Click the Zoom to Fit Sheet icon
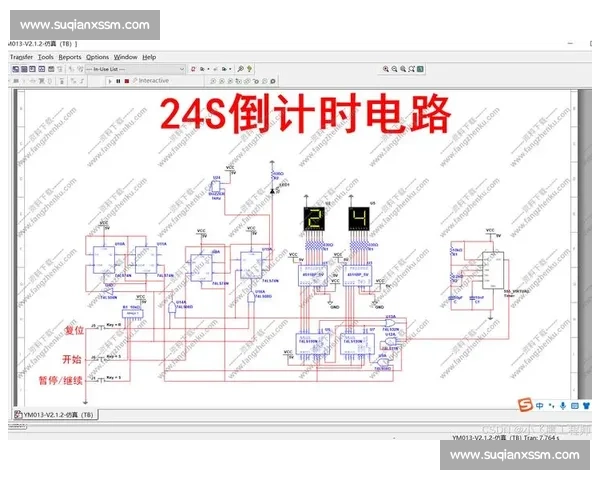 (411, 69)
